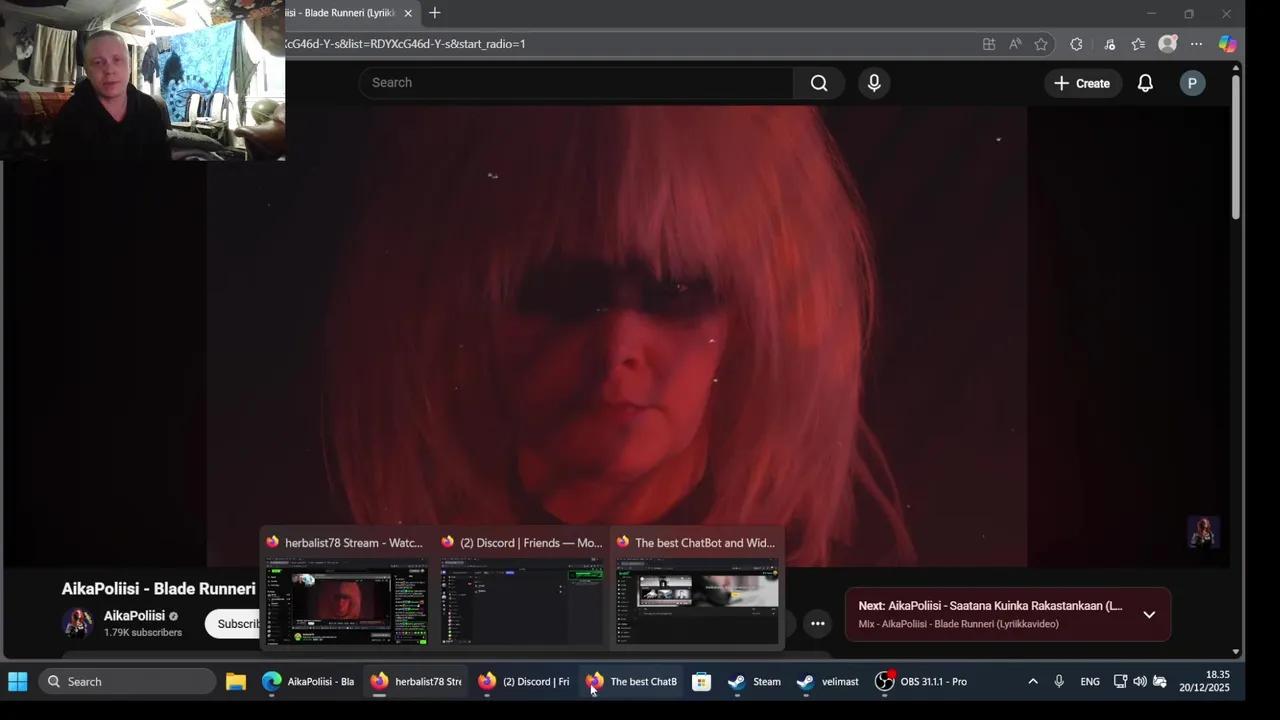Open Edge Settings and more menu
The height and width of the screenshot is (720, 1280).
[x=1196, y=44]
